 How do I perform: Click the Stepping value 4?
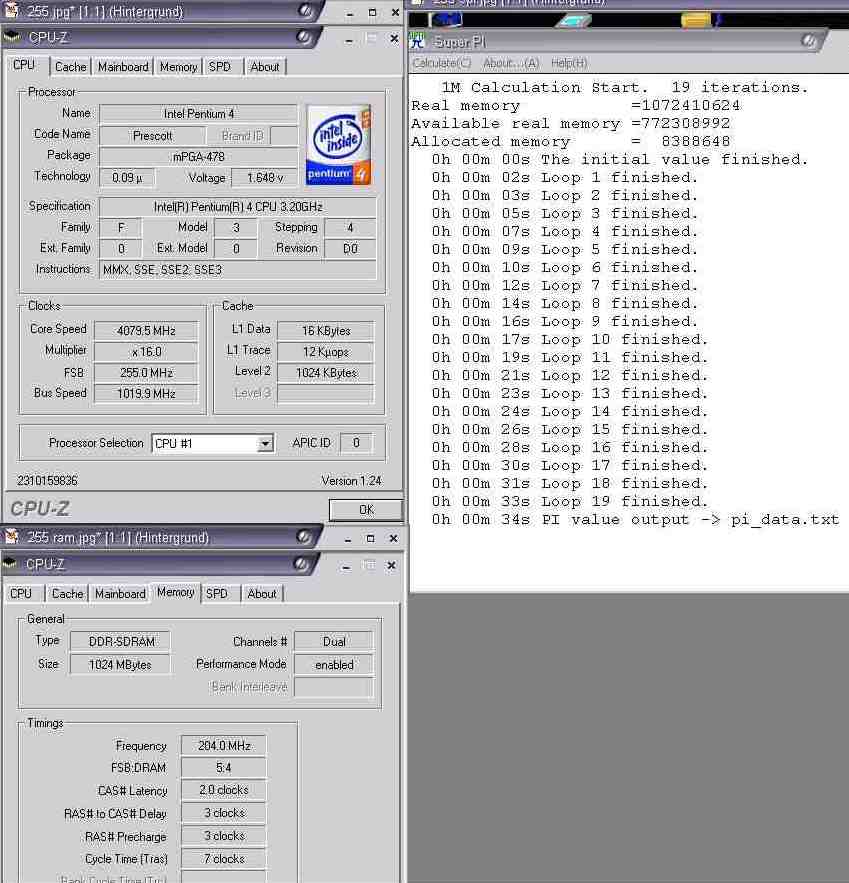[350, 228]
